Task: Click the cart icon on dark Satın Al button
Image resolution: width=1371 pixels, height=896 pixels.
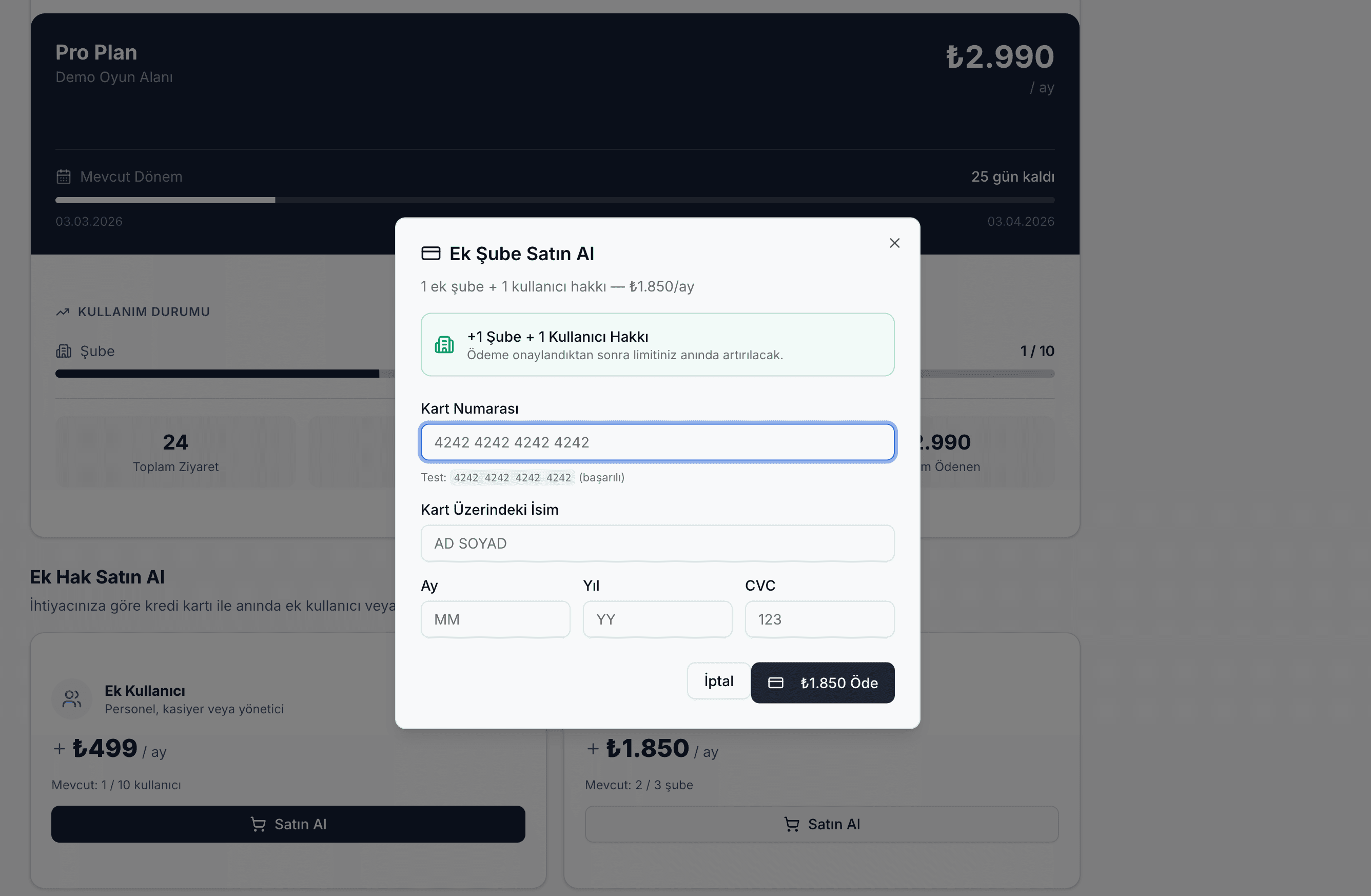Action: (x=258, y=824)
